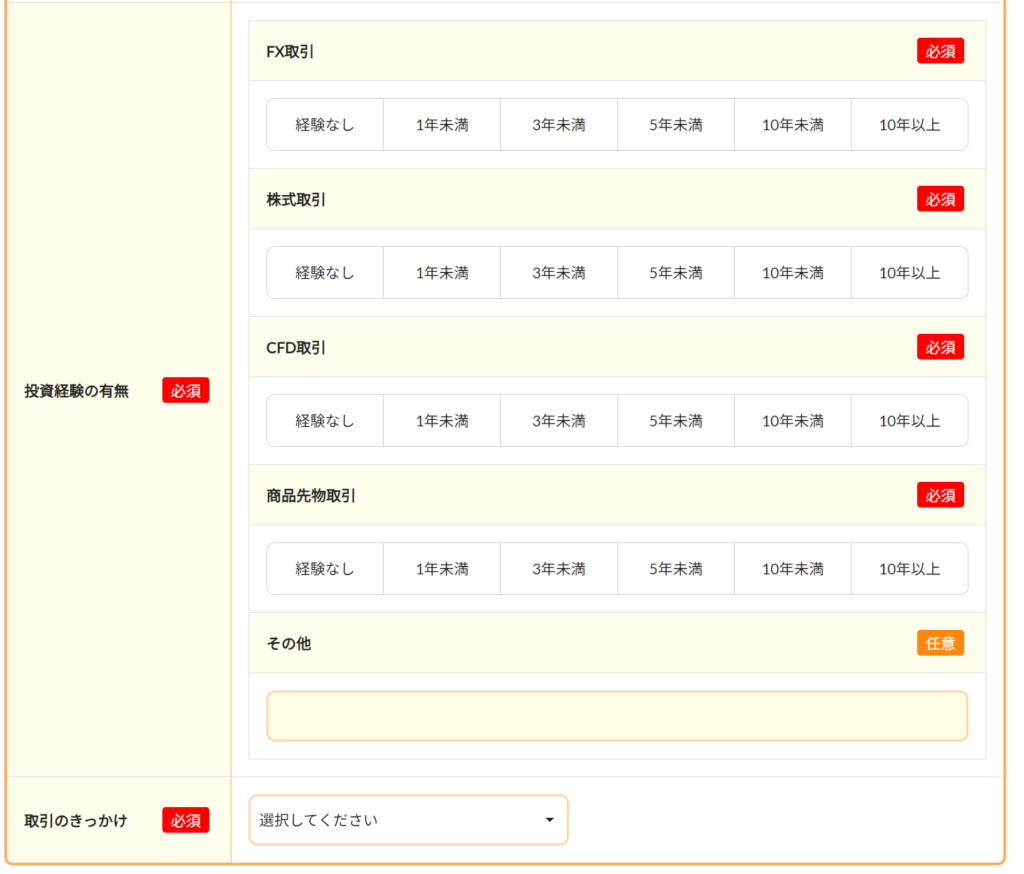The width and height of the screenshot is (1024, 874).
Task: Select 1年未満 for 商品先物取引
Action: pos(442,569)
